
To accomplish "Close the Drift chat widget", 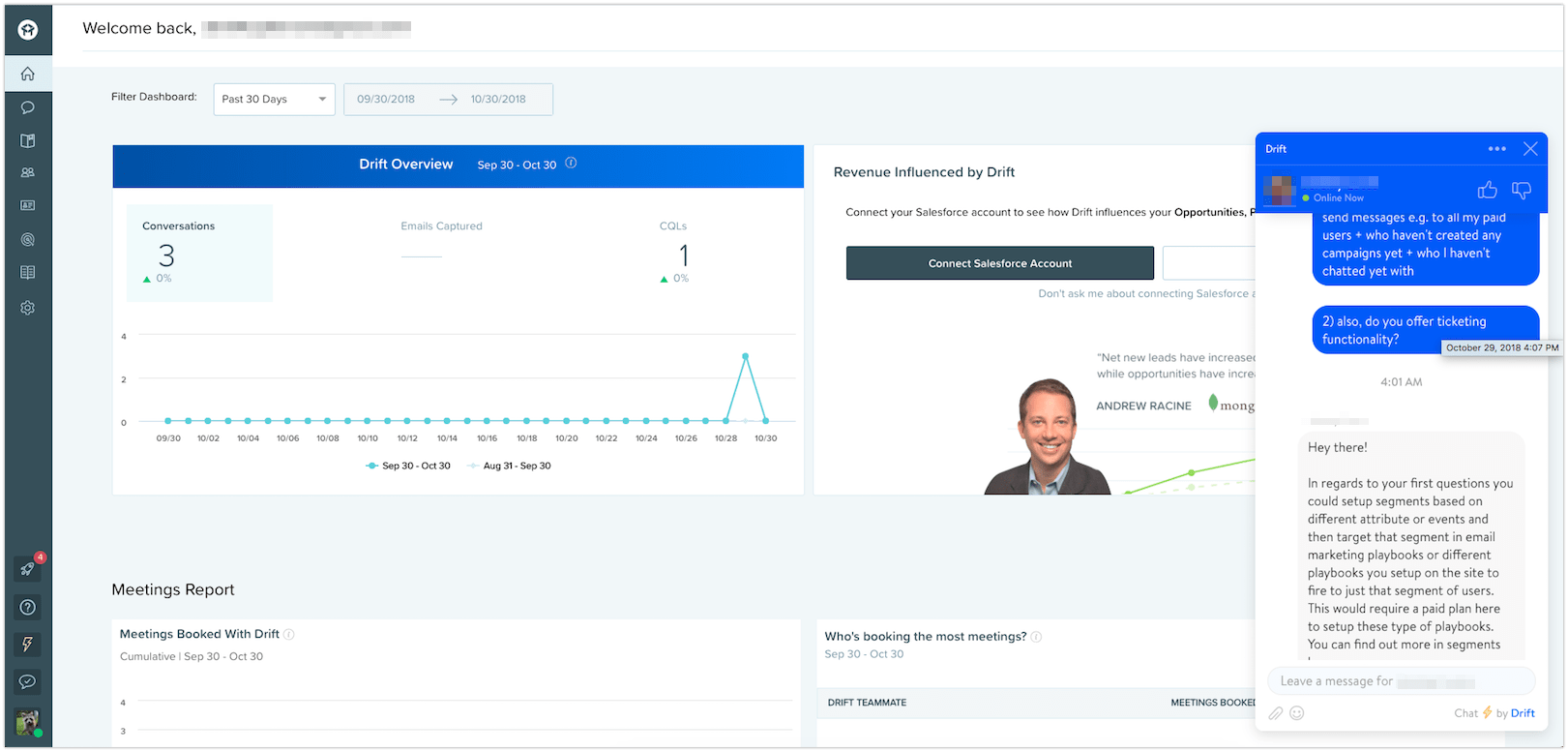I will [x=1530, y=149].
